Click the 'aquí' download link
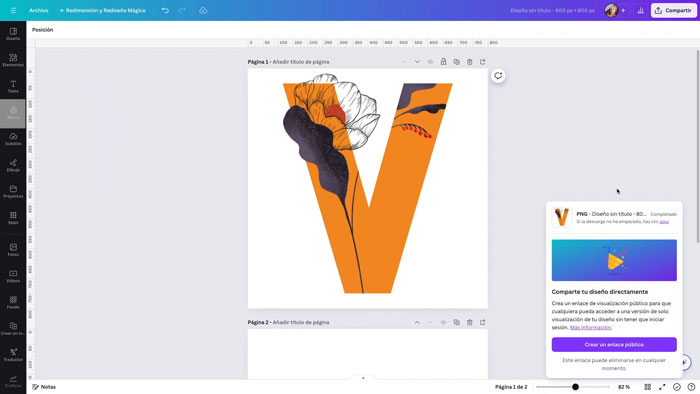700x394 pixels. pyautogui.click(x=664, y=222)
